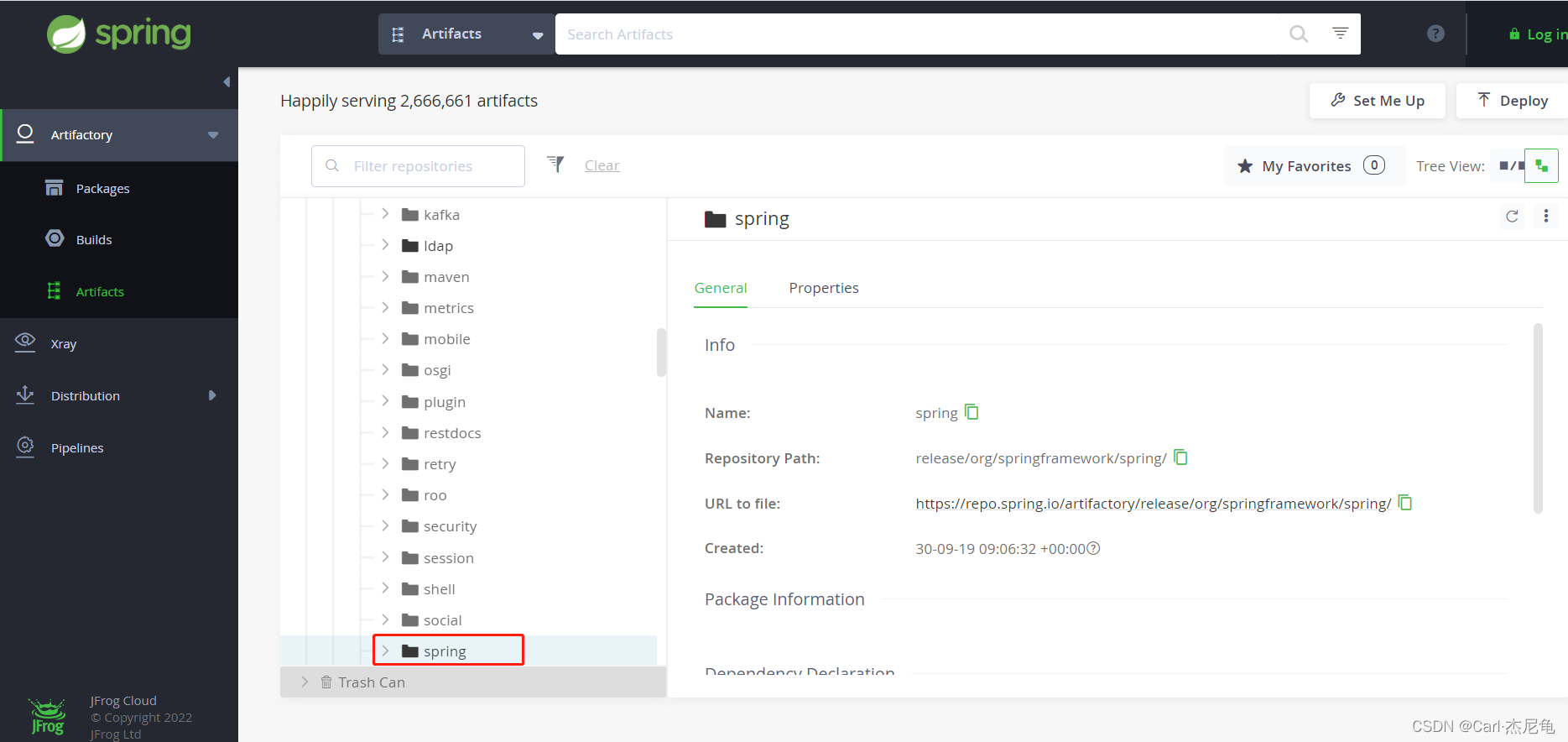Click the details panel scrollbar
The image size is (1568, 742).
[1538, 418]
